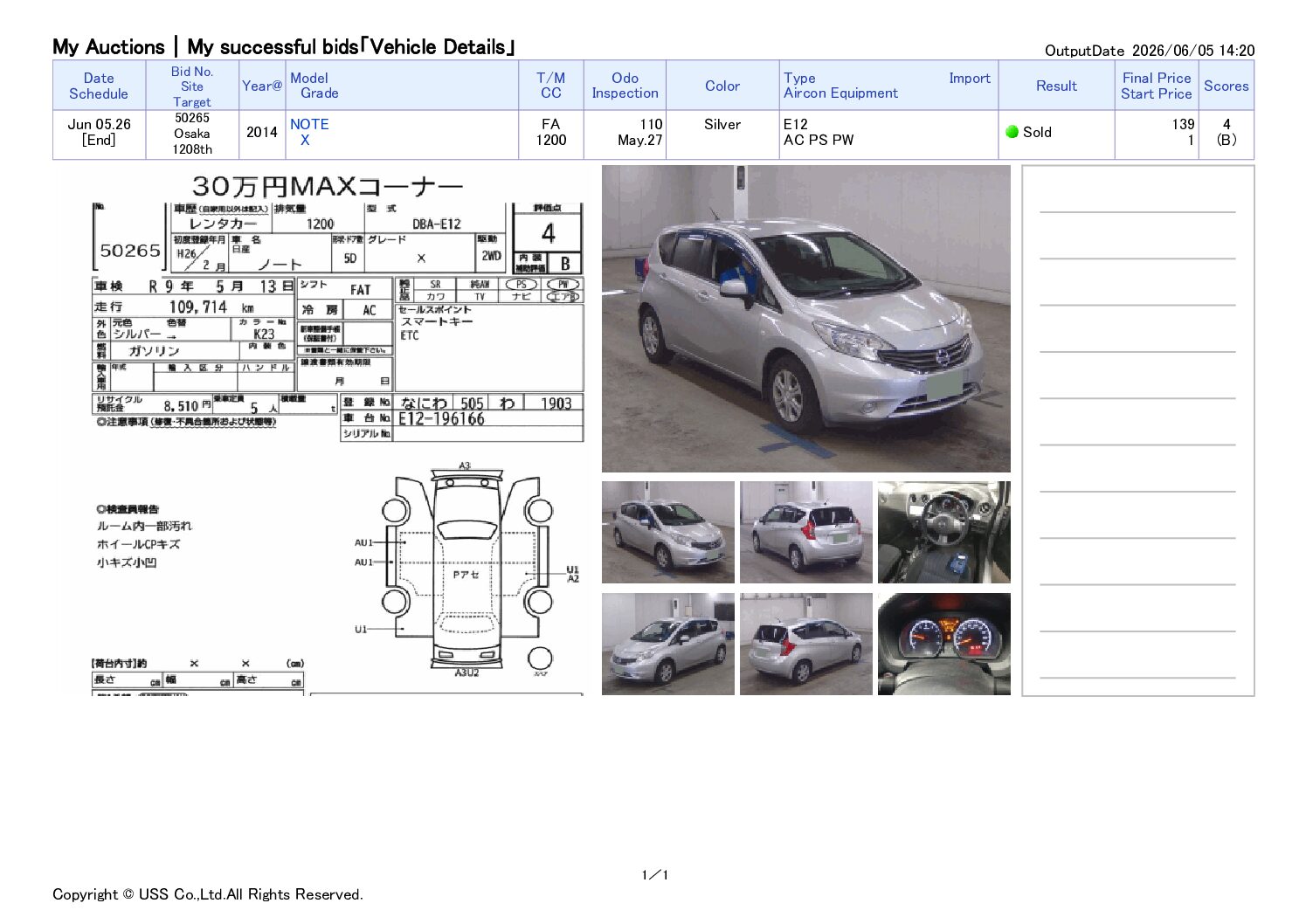Select the FA 1200 transmission cell

point(551,134)
